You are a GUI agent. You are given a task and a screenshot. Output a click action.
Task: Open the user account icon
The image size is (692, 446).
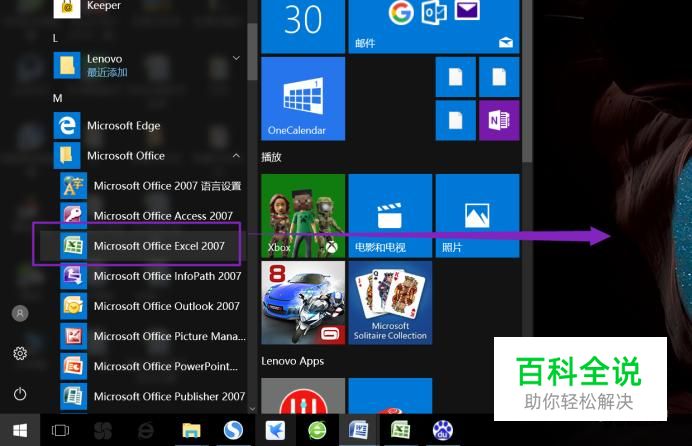[20, 313]
